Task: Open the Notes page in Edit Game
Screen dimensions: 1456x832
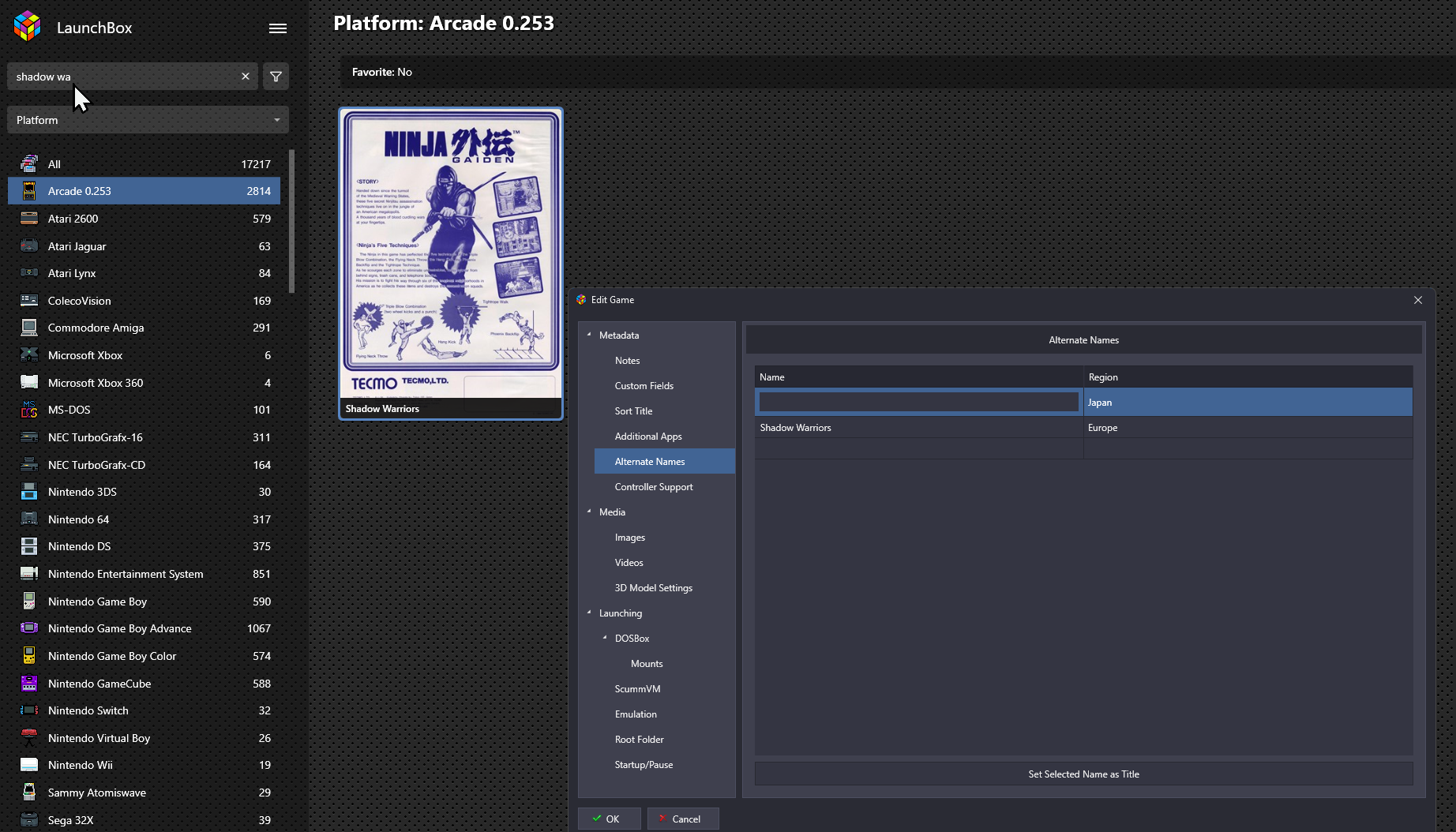Action: [627, 361]
